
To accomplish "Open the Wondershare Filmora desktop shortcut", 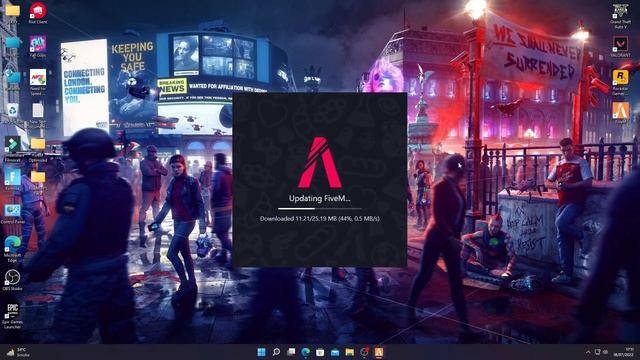I will click(x=12, y=149).
